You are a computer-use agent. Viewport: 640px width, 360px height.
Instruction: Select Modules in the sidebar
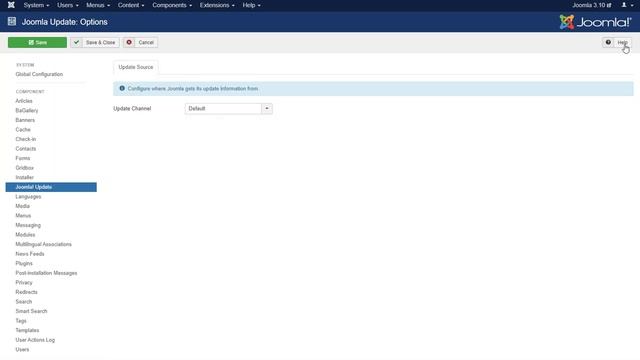(25, 235)
